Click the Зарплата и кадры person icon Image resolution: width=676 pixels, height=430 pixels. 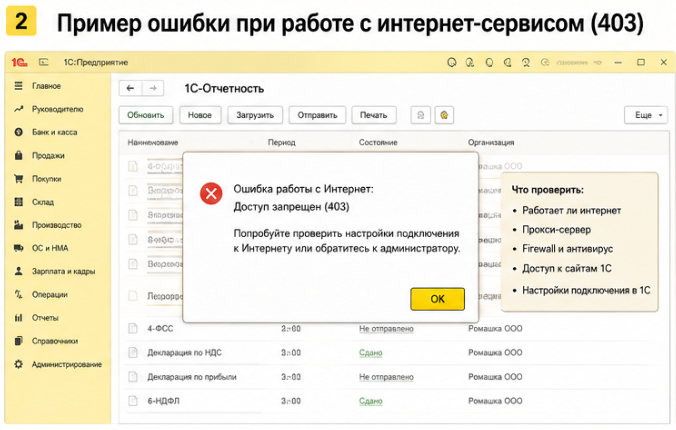click(x=18, y=271)
